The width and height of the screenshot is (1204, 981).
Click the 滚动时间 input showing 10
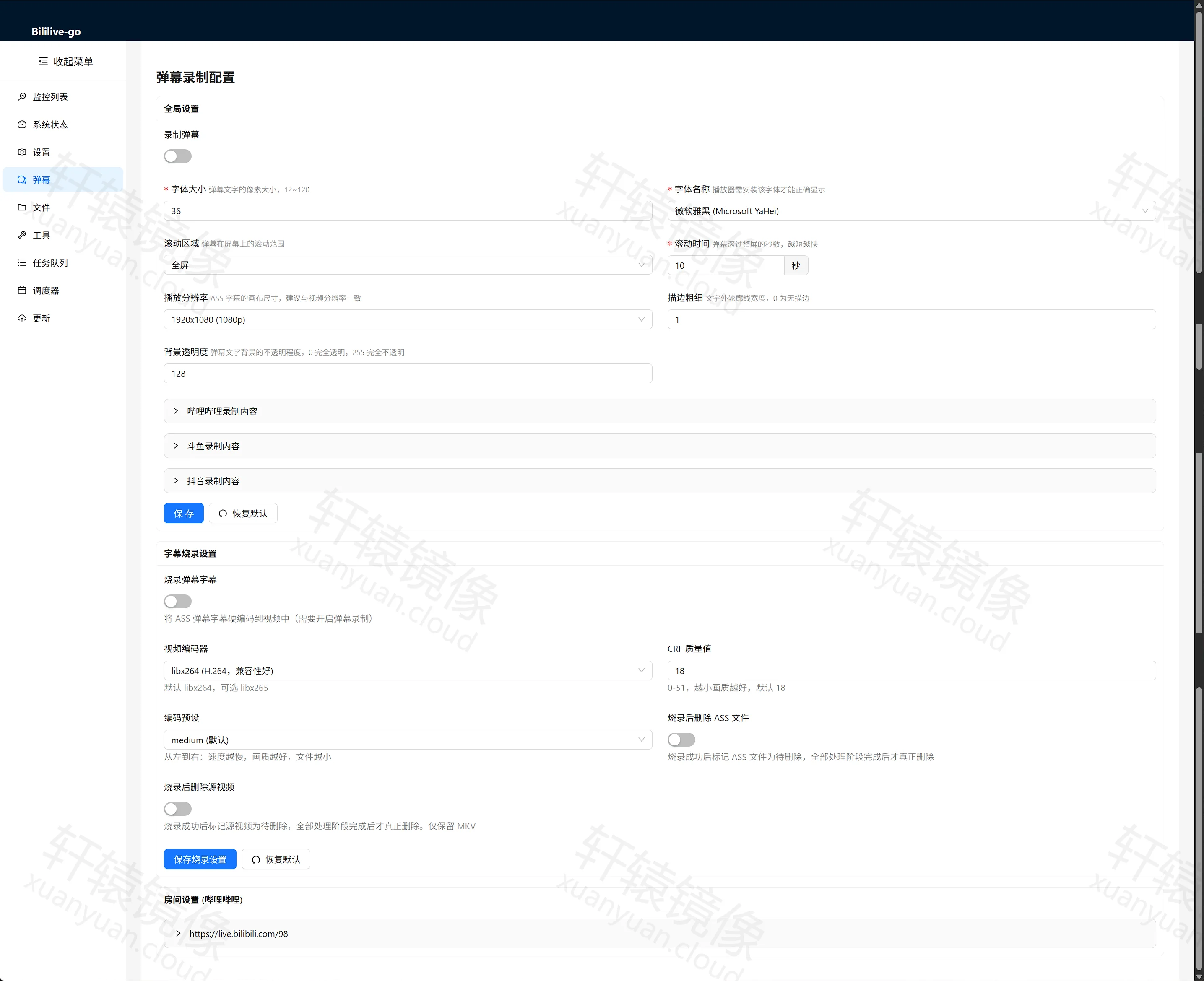pos(726,266)
